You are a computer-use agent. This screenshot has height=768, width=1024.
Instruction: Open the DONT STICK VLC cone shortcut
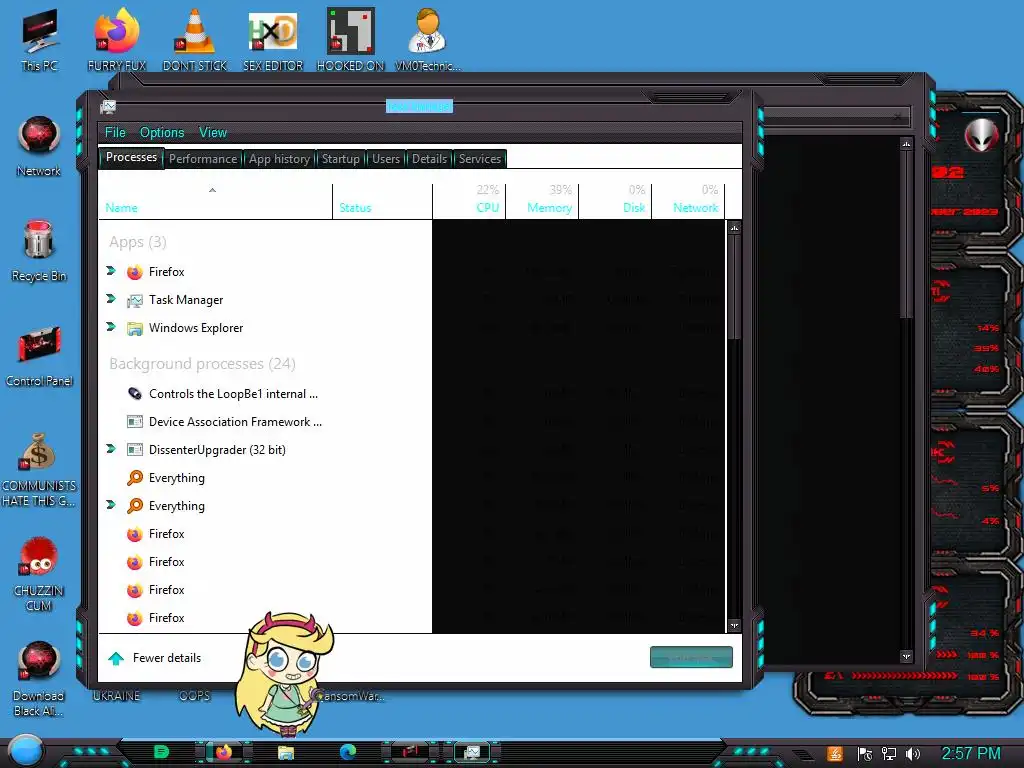pos(195,39)
